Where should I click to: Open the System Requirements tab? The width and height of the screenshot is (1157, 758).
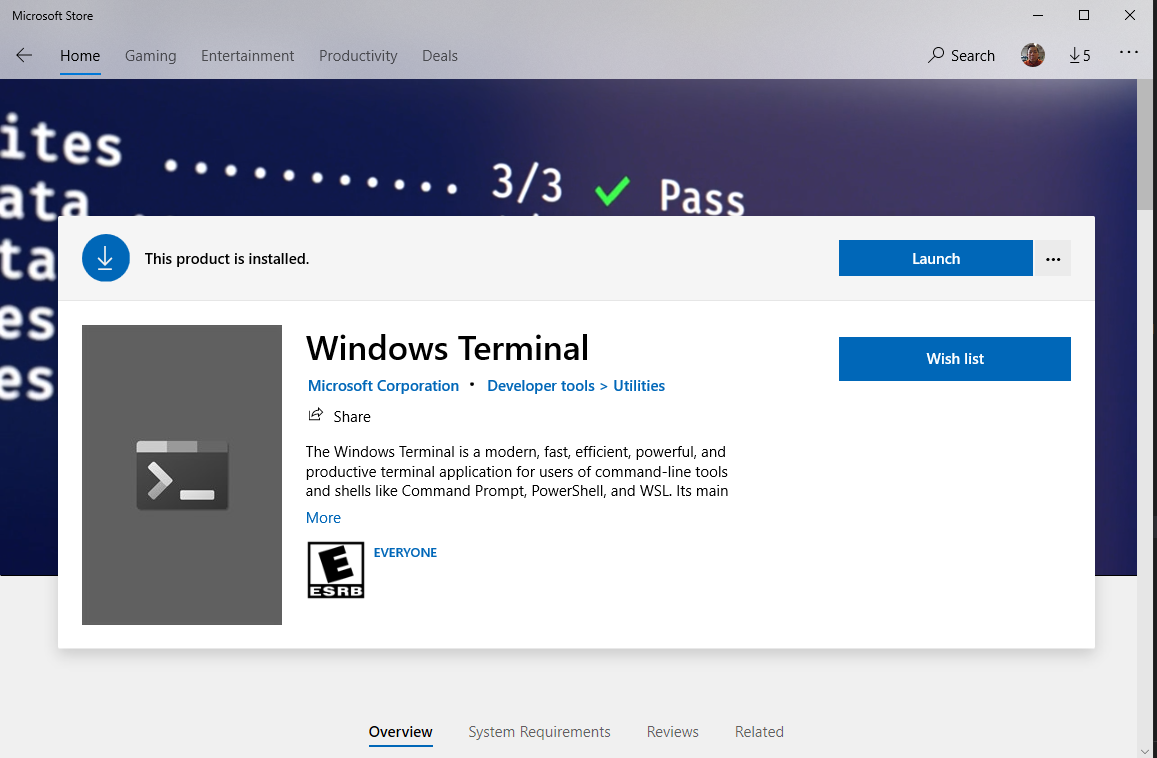pyautogui.click(x=539, y=731)
